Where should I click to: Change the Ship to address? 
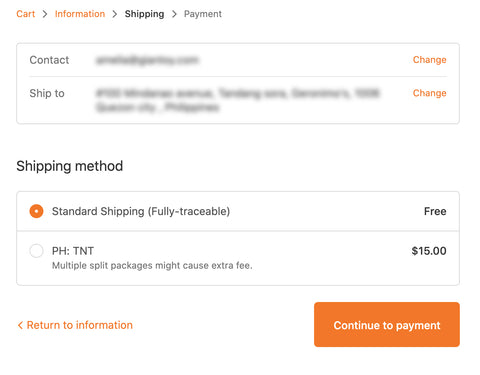tap(429, 93)
